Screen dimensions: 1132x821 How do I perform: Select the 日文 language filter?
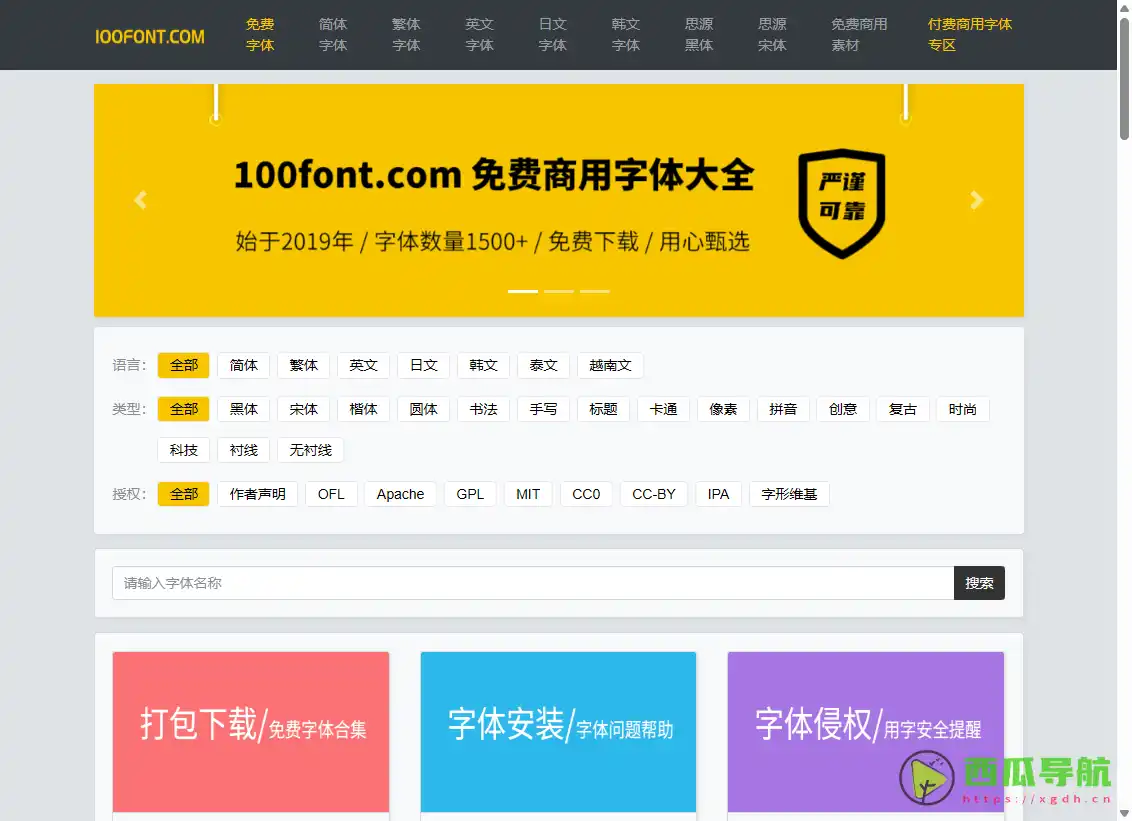[423, 365]
